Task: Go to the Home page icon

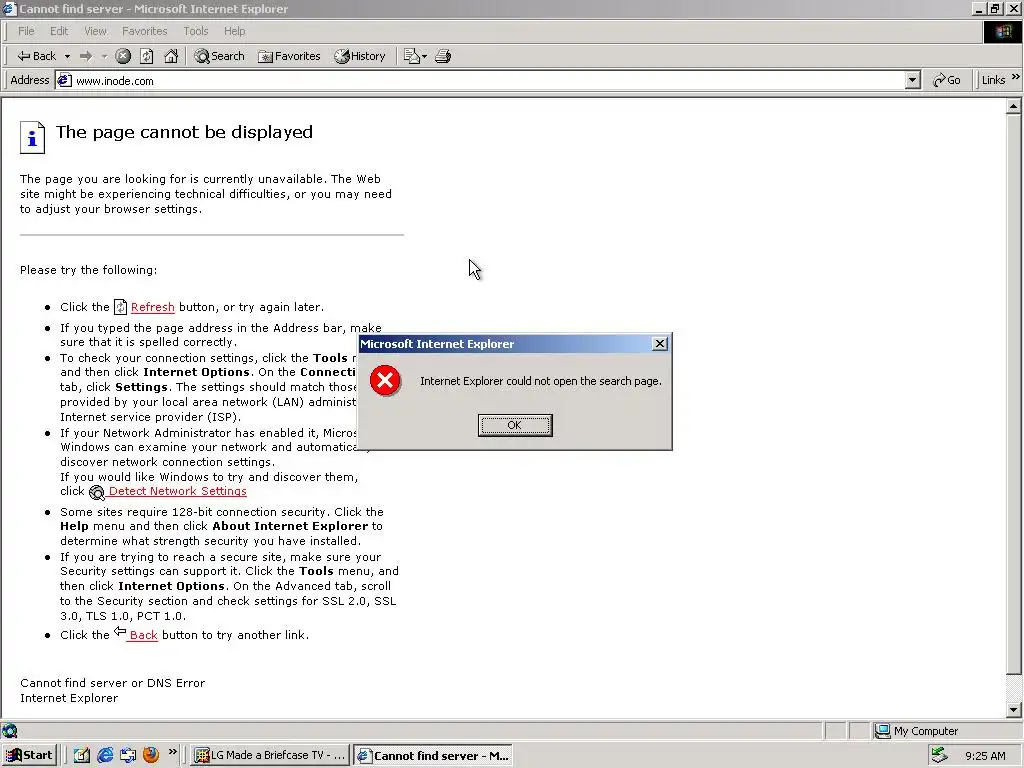Action: 171,56
